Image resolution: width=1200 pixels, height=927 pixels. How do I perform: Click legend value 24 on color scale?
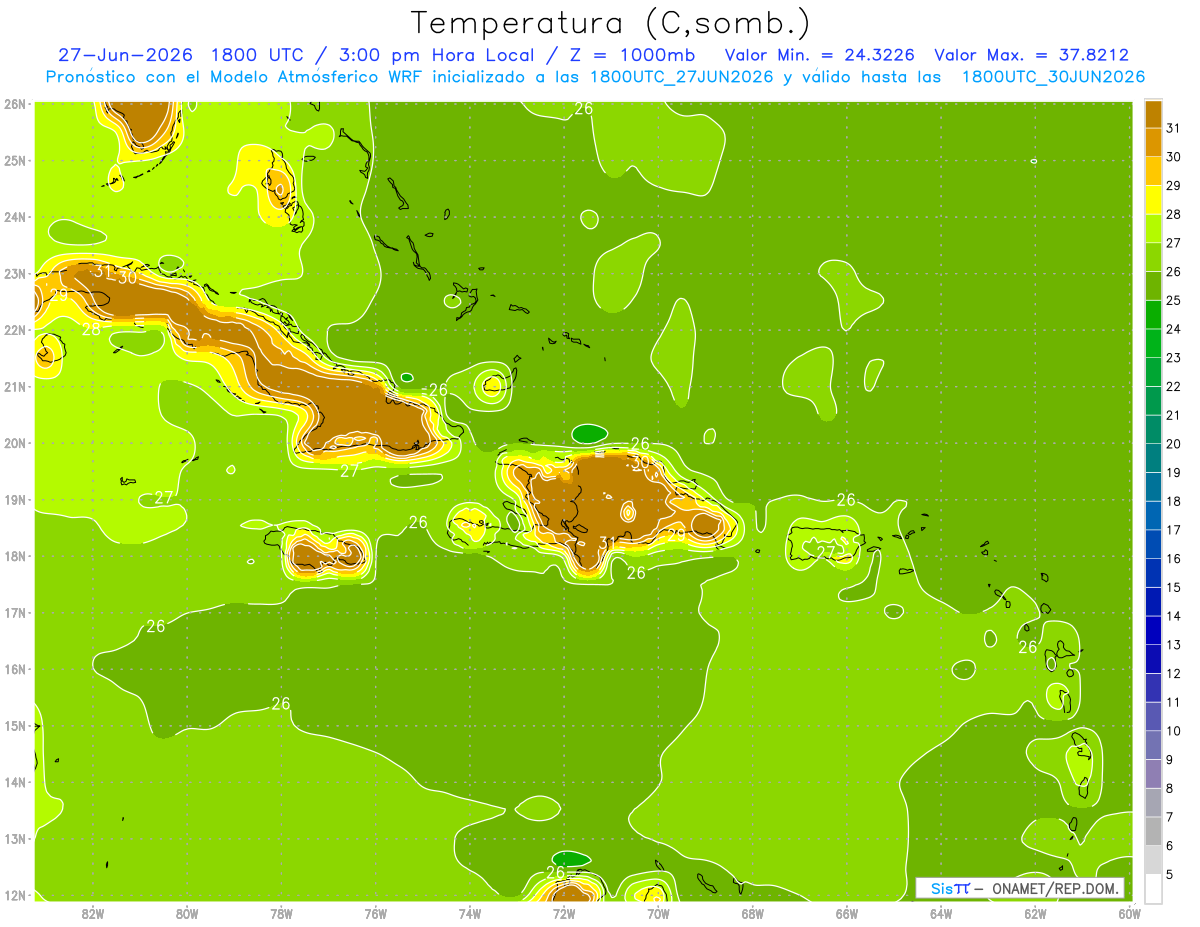pyautogui.click(x=1173, y=329)
